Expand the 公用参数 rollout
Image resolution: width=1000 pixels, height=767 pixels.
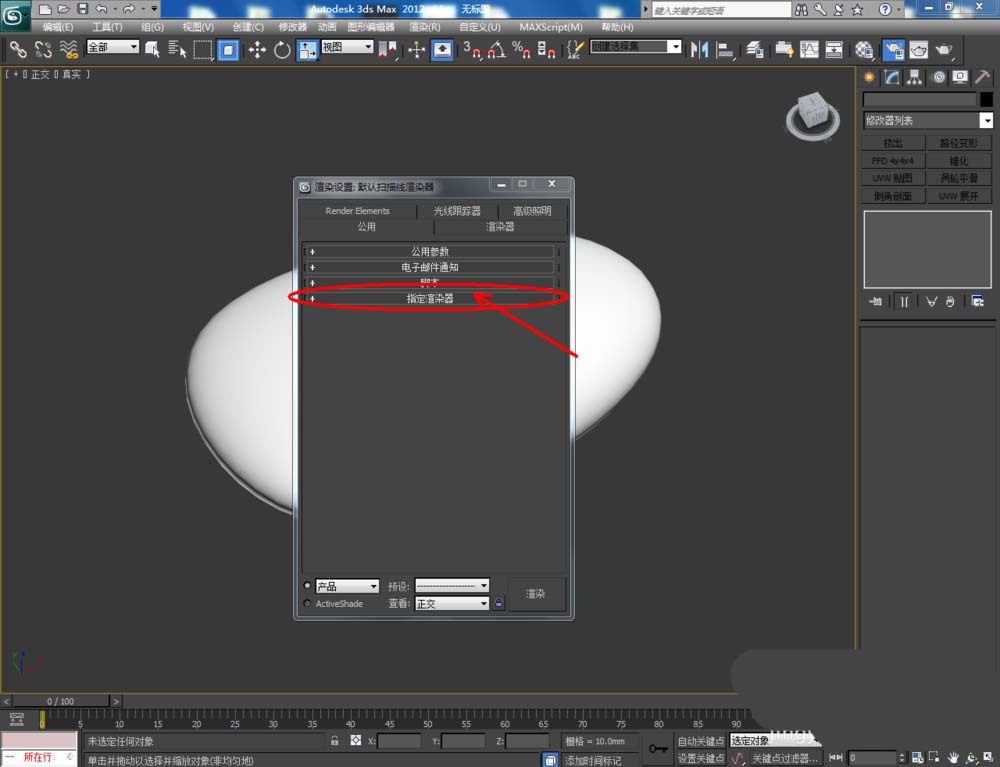coord(430,252)
